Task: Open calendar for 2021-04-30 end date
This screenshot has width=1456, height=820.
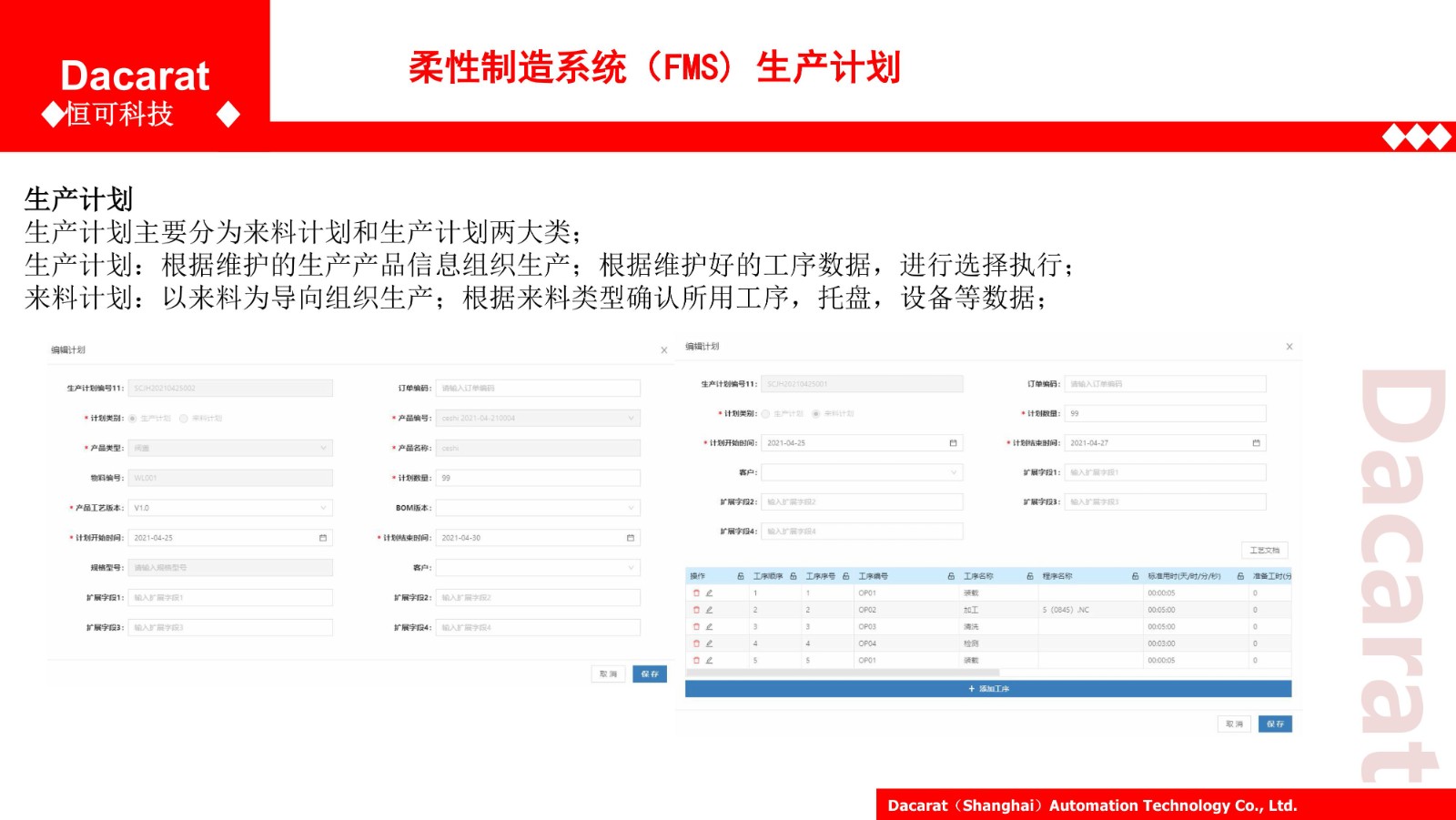Action: [x=630, y=538]
